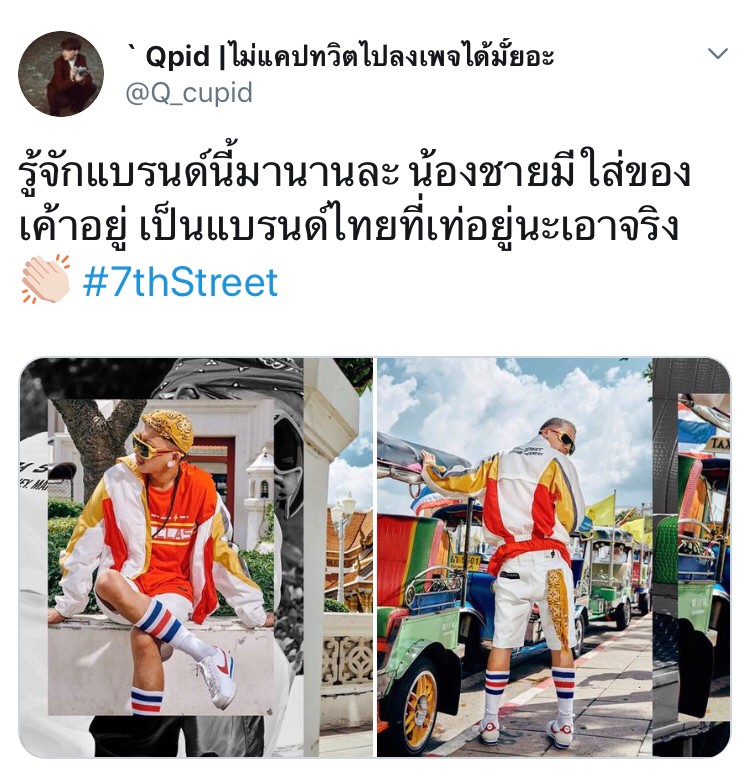Screen dimensions: 750x774
Task: Select the first line of Thai tweet text
Action: coord(354,172)
